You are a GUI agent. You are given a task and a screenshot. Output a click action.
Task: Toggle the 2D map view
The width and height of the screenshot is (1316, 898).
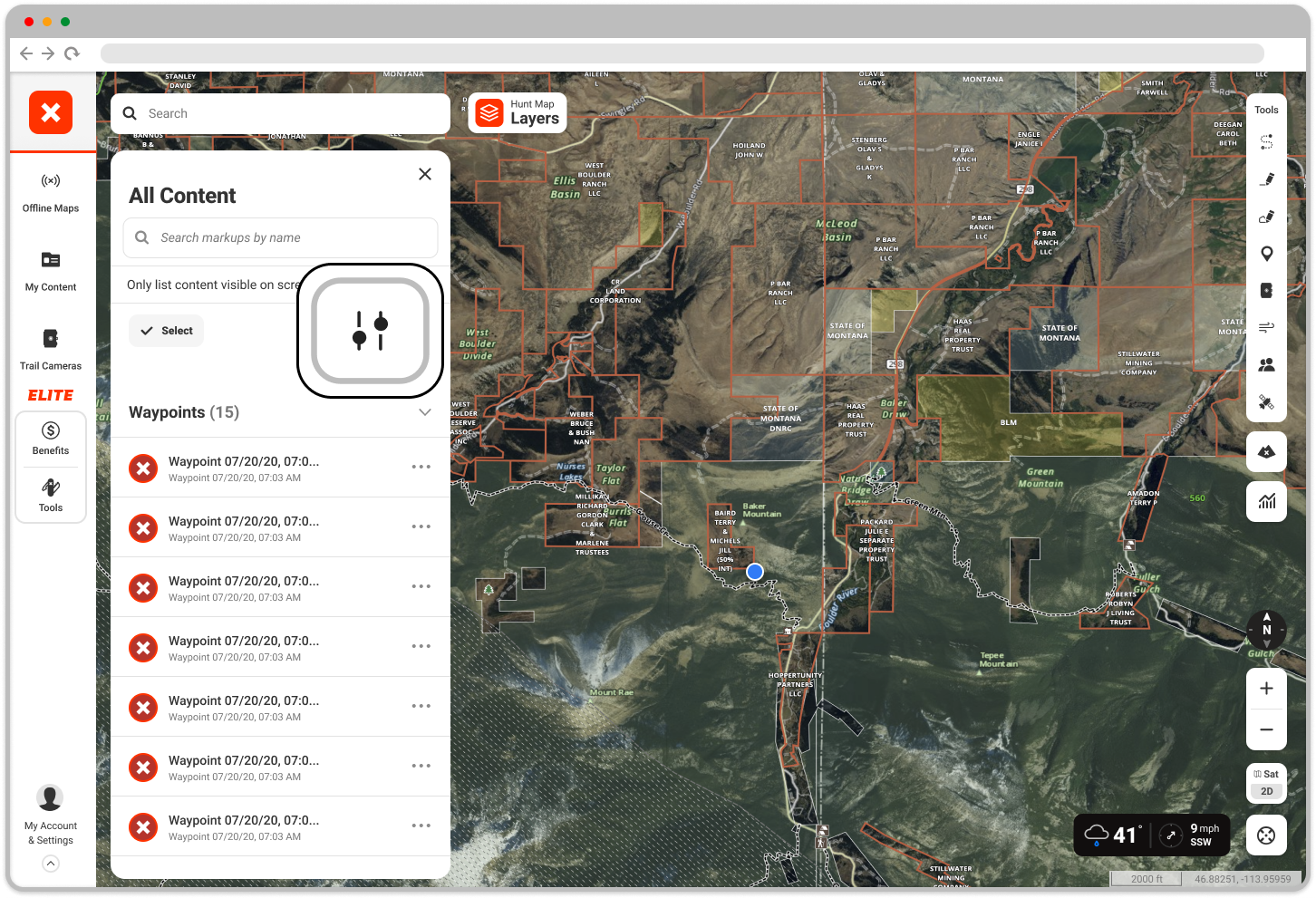click(1267, 791)
